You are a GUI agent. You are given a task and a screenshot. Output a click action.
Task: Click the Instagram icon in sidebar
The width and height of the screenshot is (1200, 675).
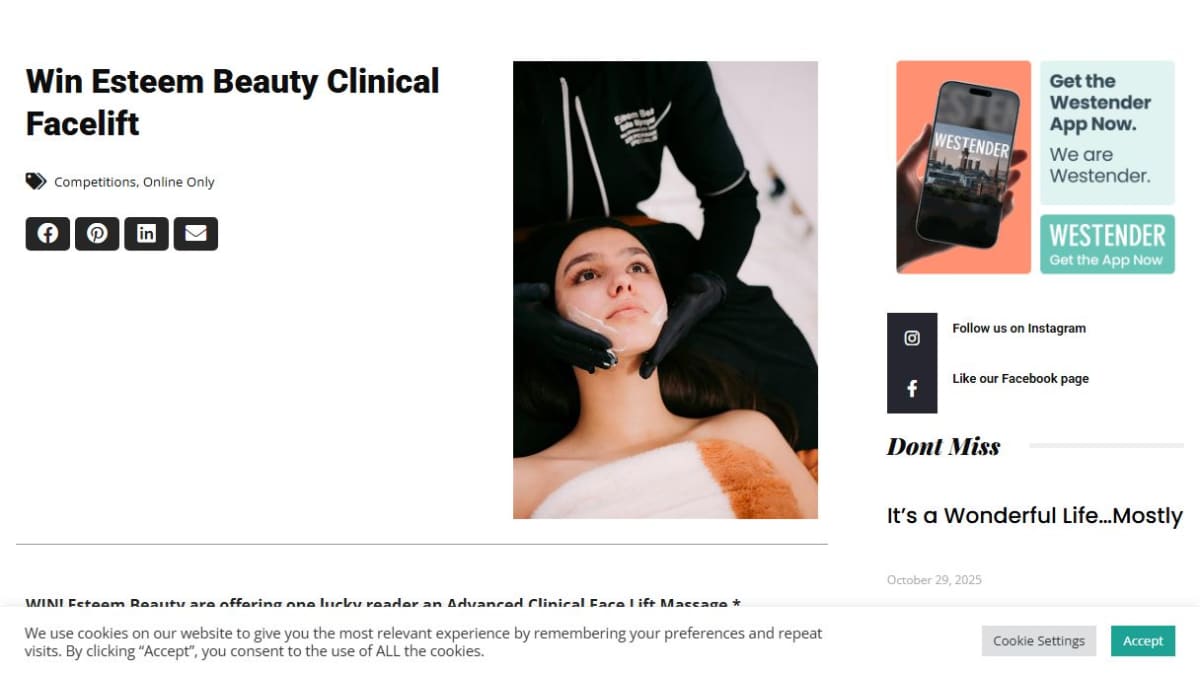[x=912, y=338]
